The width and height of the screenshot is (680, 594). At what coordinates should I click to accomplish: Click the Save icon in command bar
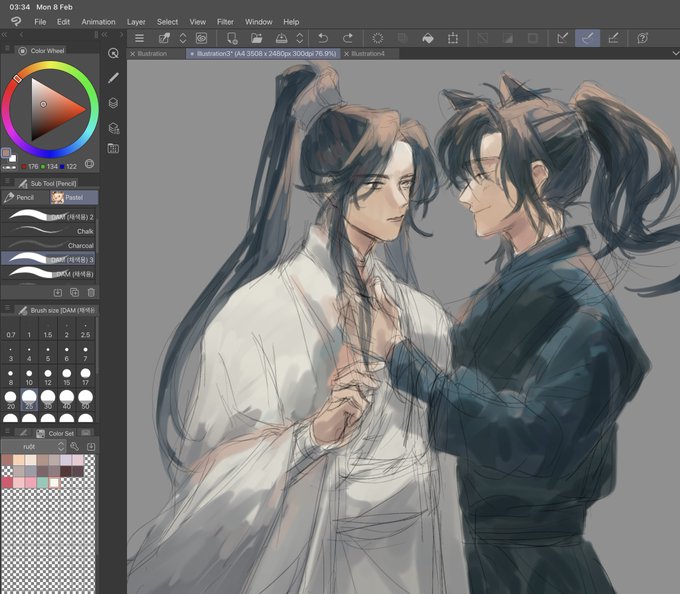tap(281, 38)
